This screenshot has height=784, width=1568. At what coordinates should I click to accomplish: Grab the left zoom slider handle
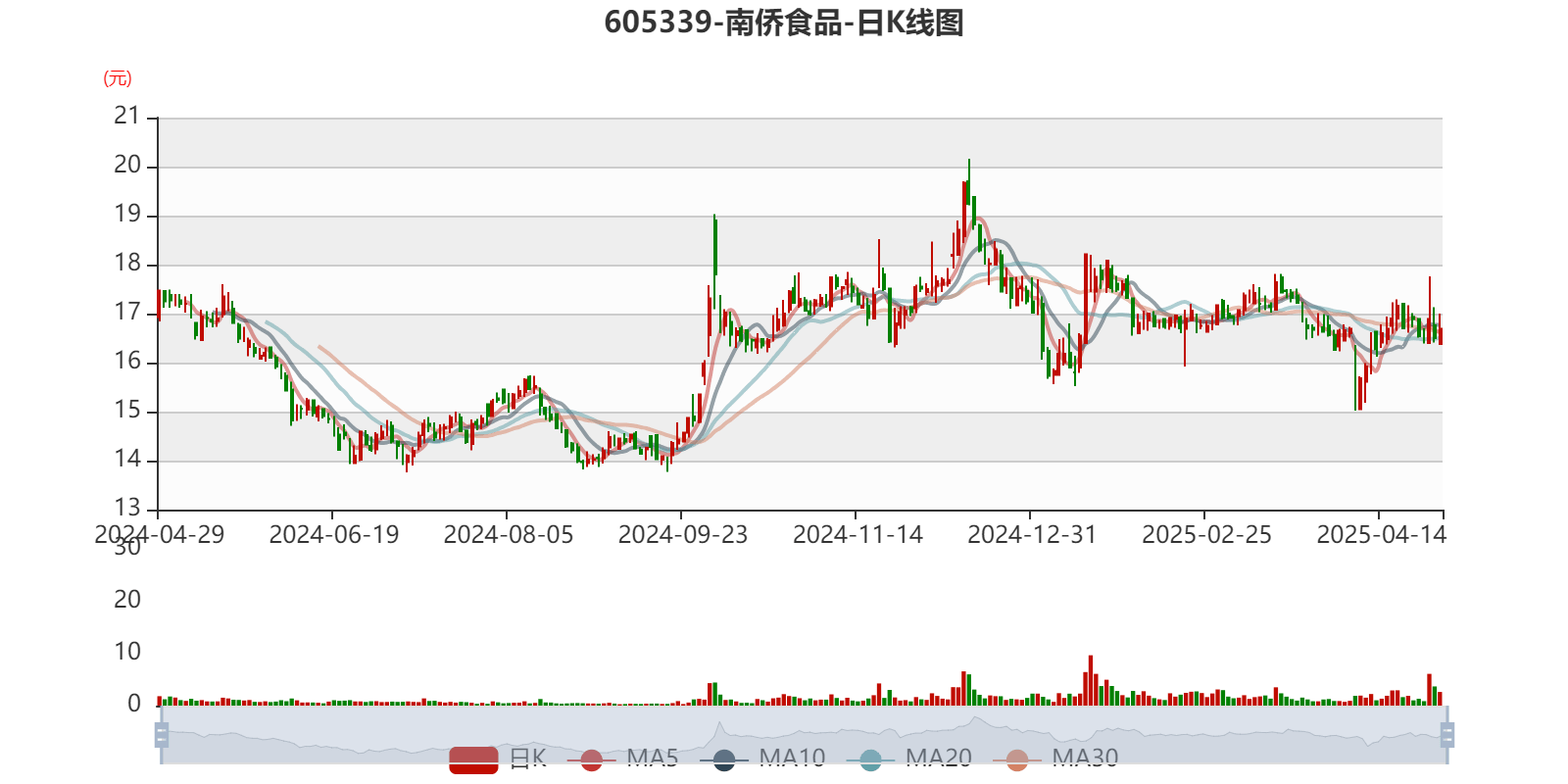162,735
